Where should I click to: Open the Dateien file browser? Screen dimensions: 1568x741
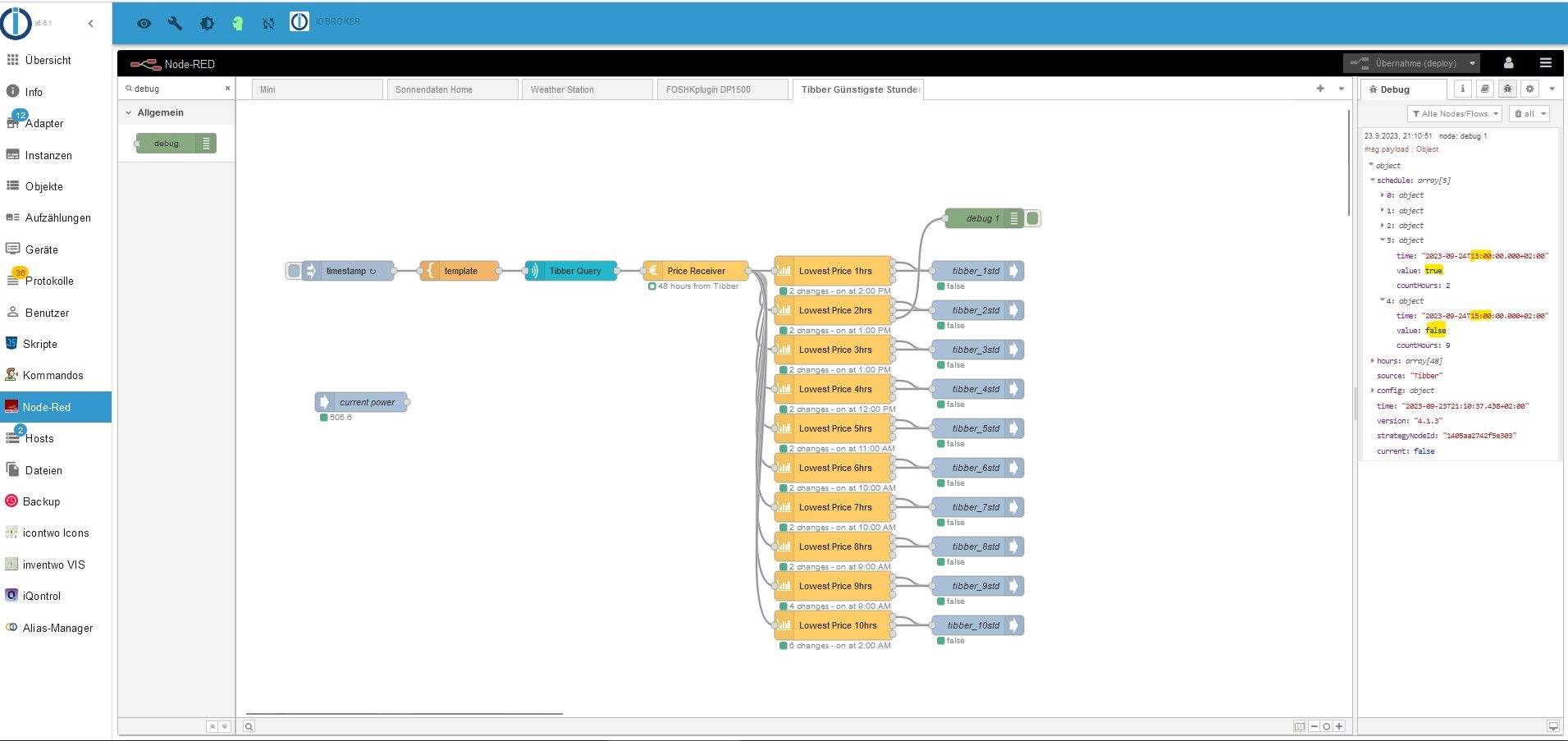56,470
